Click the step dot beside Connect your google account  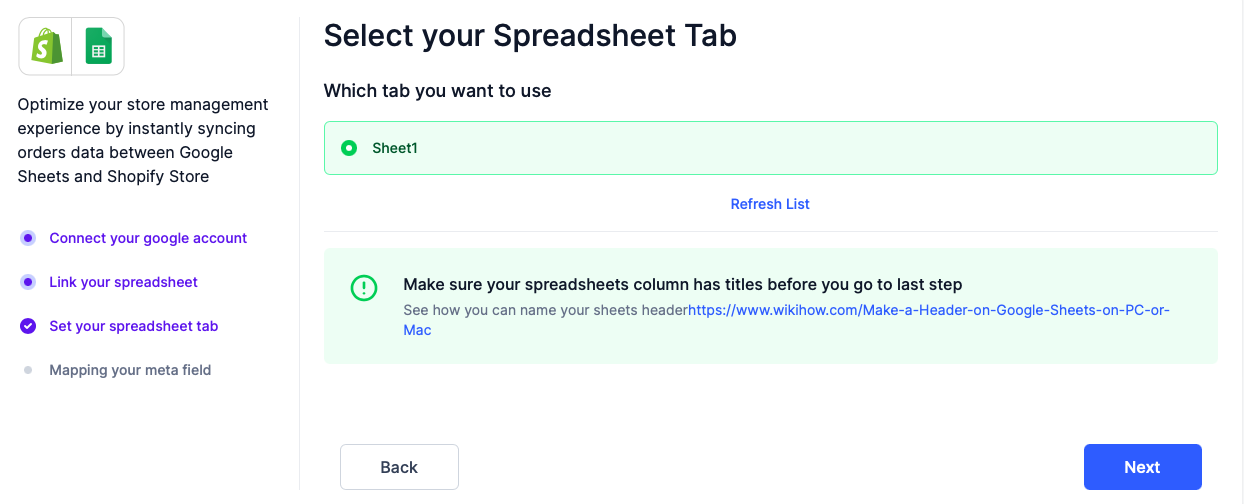point(28,238)
